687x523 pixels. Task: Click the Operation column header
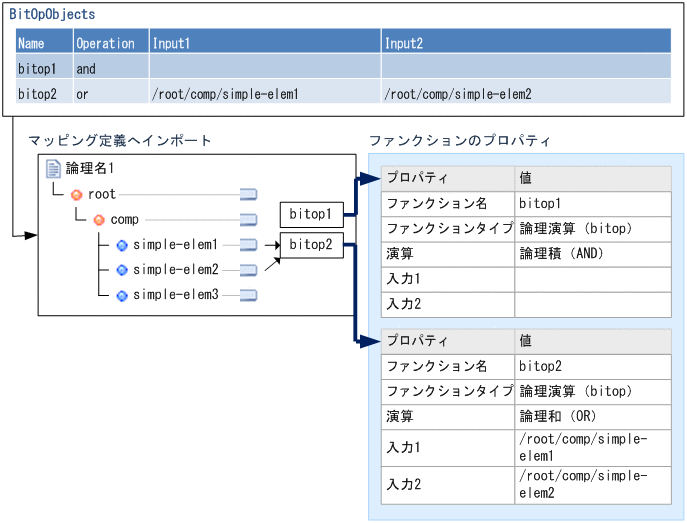point(110,43)
